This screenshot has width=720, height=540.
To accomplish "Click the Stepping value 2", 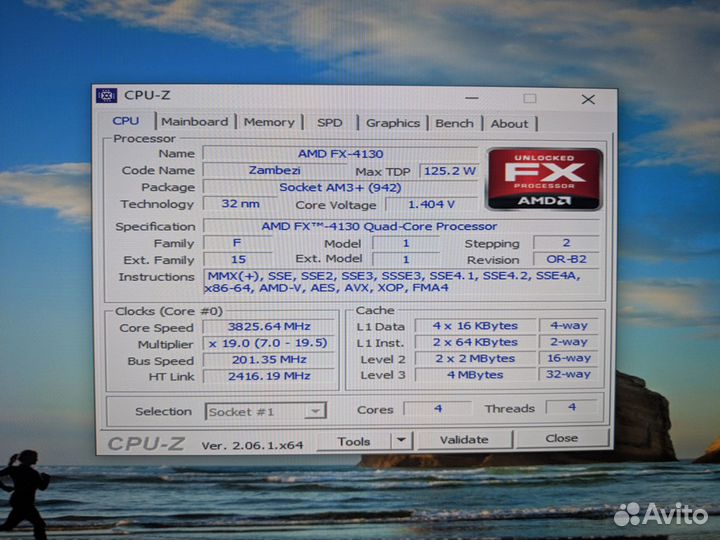I will coord(566,242).
